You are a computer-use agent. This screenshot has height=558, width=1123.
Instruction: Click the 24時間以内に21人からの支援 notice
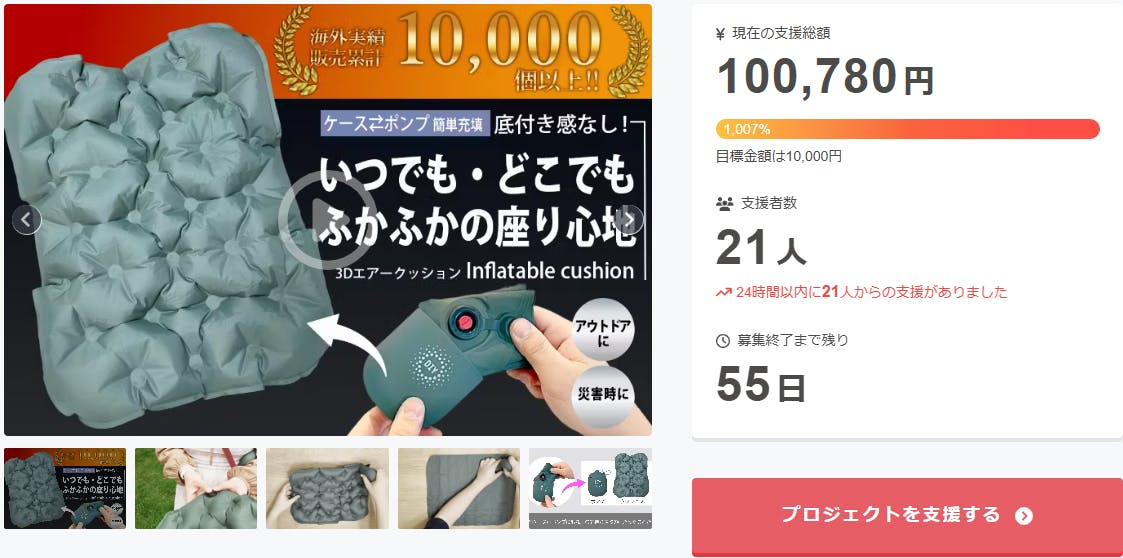point(872,292)
